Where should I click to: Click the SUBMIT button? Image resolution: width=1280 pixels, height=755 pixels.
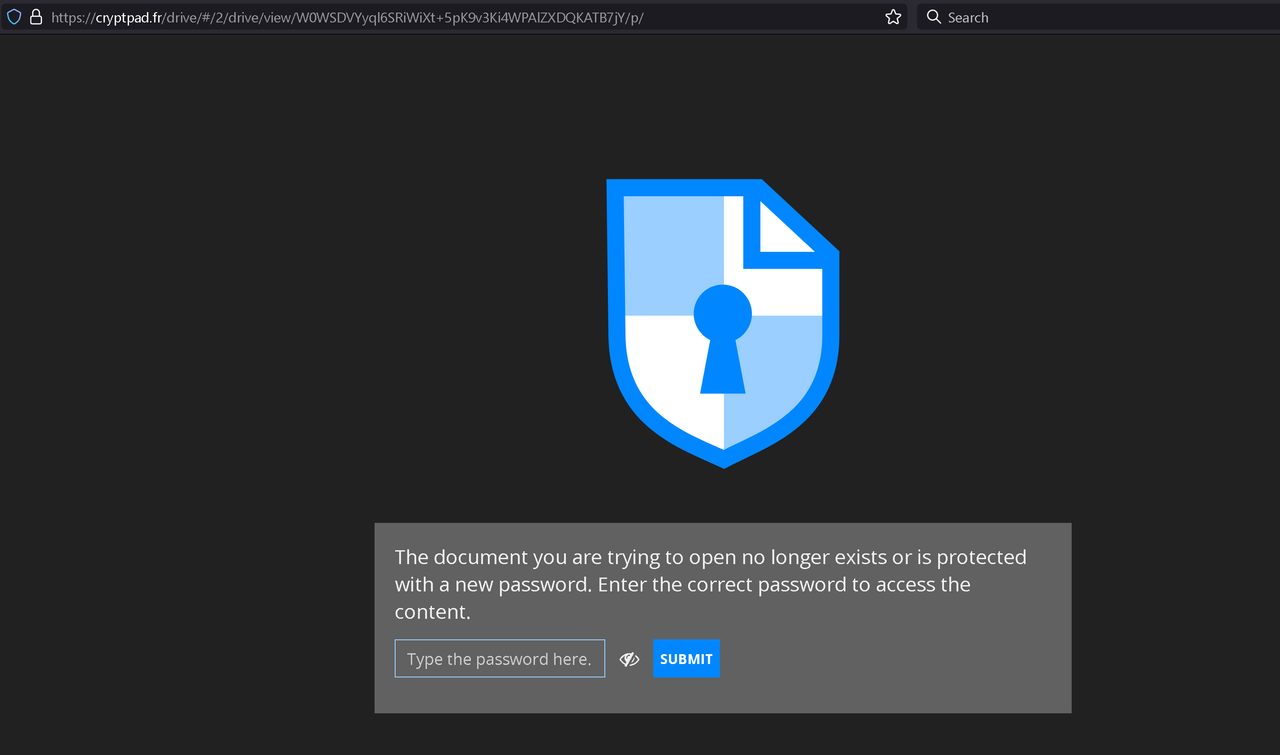click(x=686, y=659)
